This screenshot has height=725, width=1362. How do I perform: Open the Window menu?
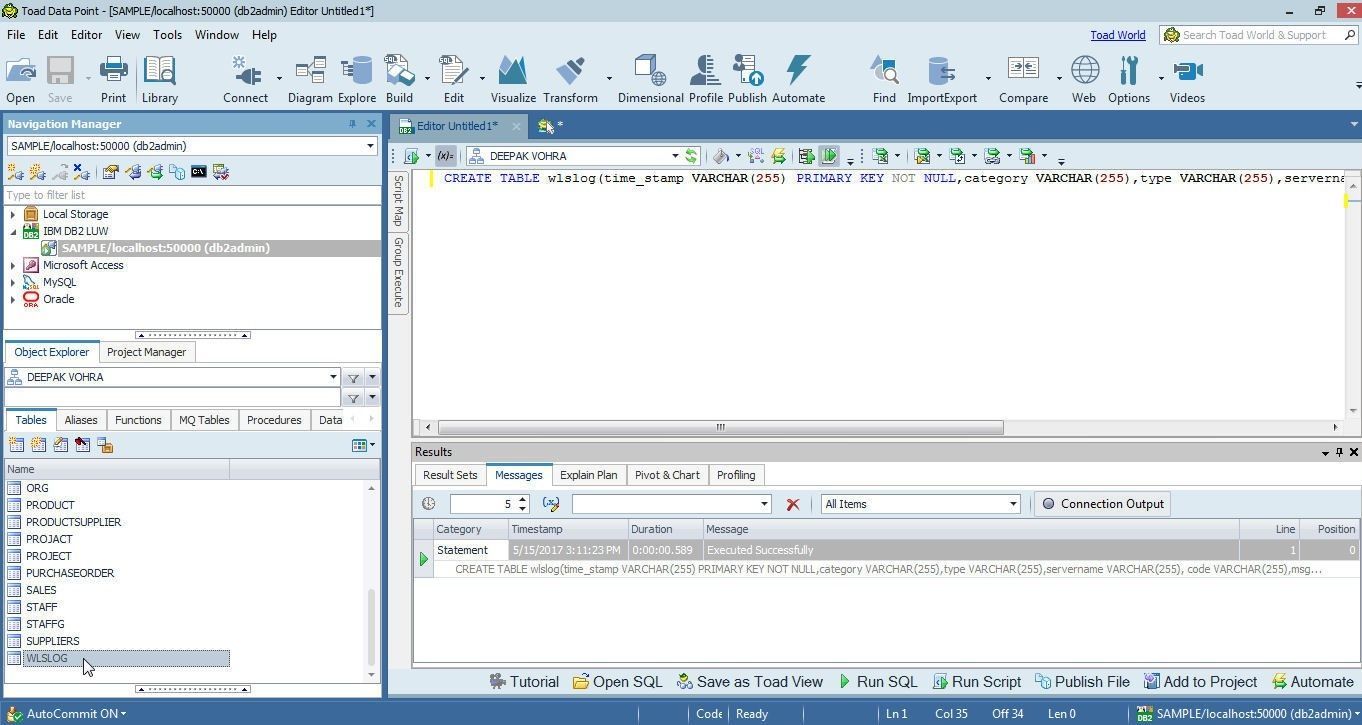[216, 34]
